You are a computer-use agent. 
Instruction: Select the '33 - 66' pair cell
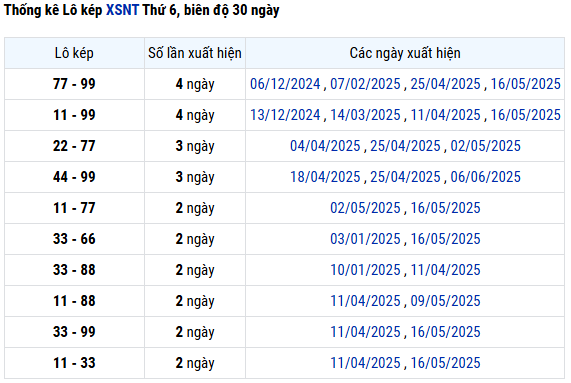pyautogui.click(x=74, y=239)
